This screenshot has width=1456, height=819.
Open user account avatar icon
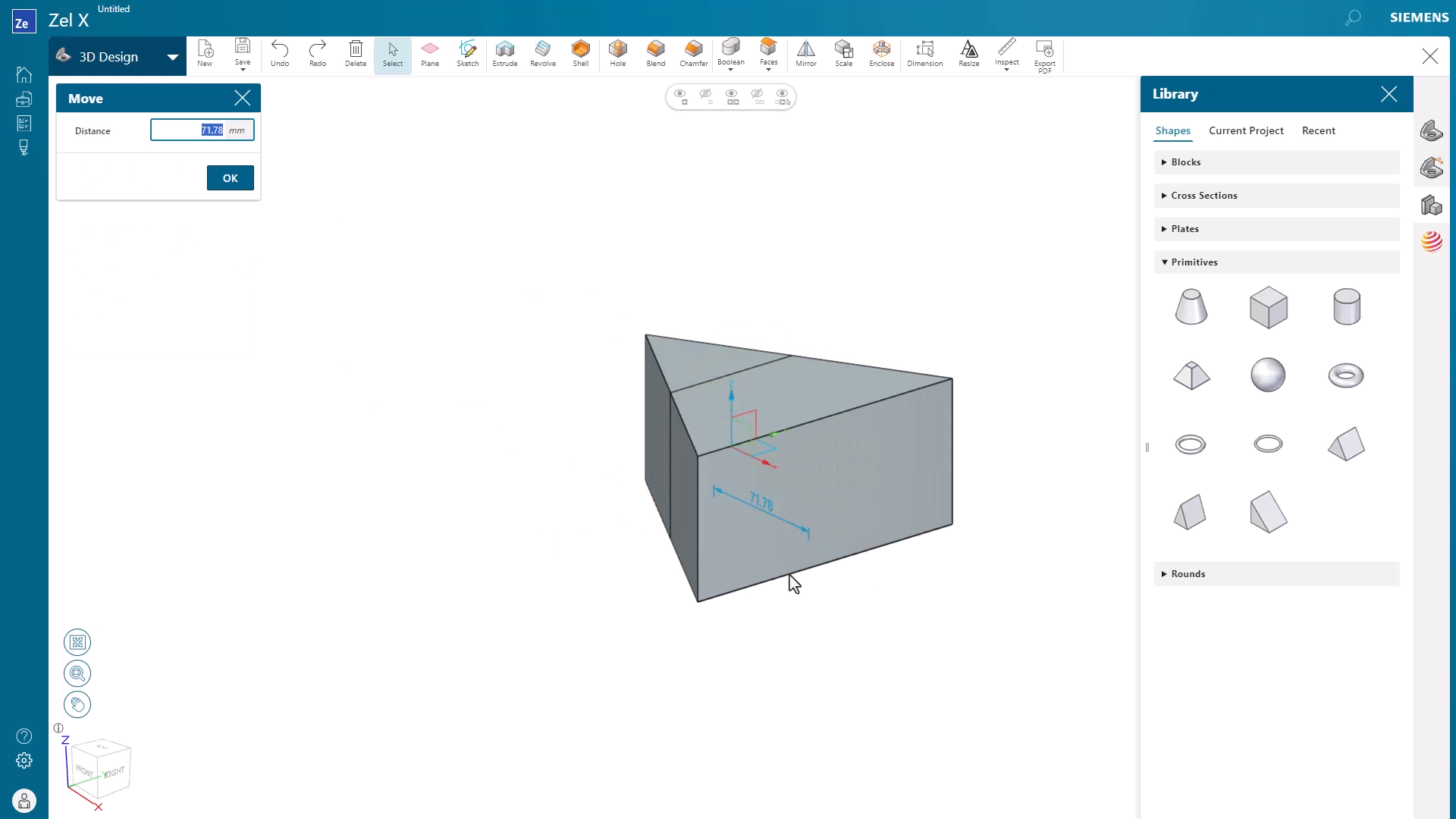[x=24, y=801]
